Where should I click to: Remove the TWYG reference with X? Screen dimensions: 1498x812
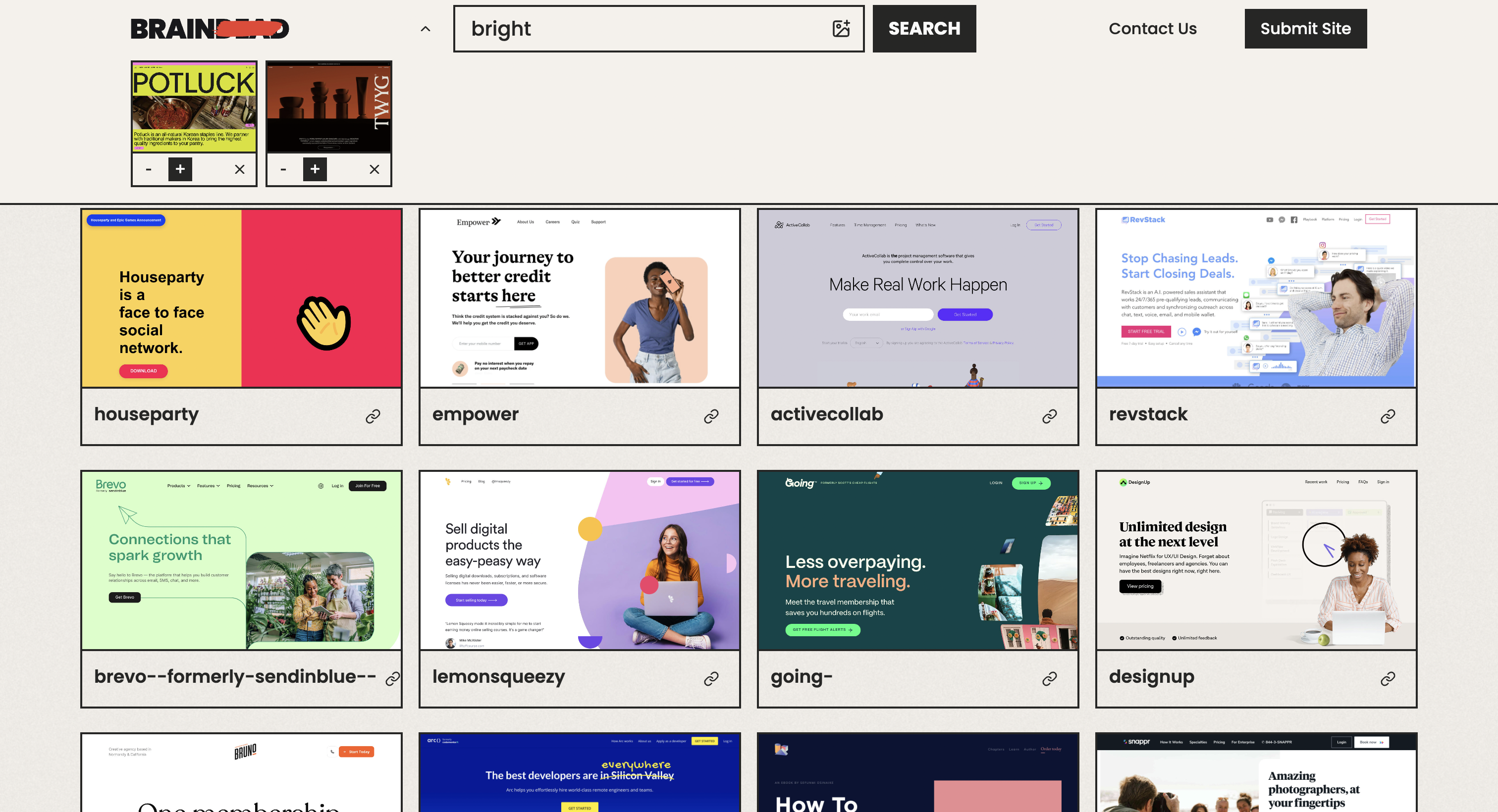[x=374, y=169]
